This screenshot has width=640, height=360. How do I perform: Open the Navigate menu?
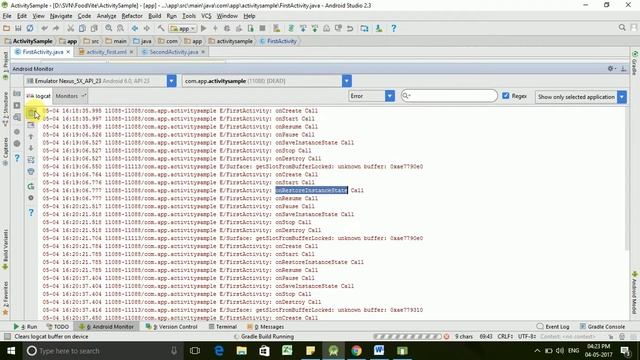61,16
